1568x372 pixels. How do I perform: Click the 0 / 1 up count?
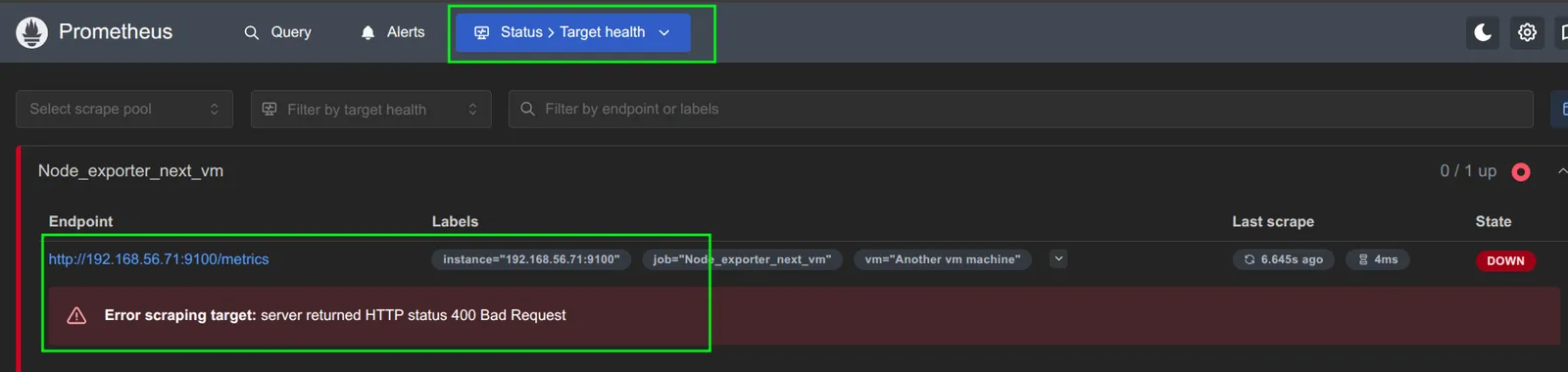(x=1468, y=171)
